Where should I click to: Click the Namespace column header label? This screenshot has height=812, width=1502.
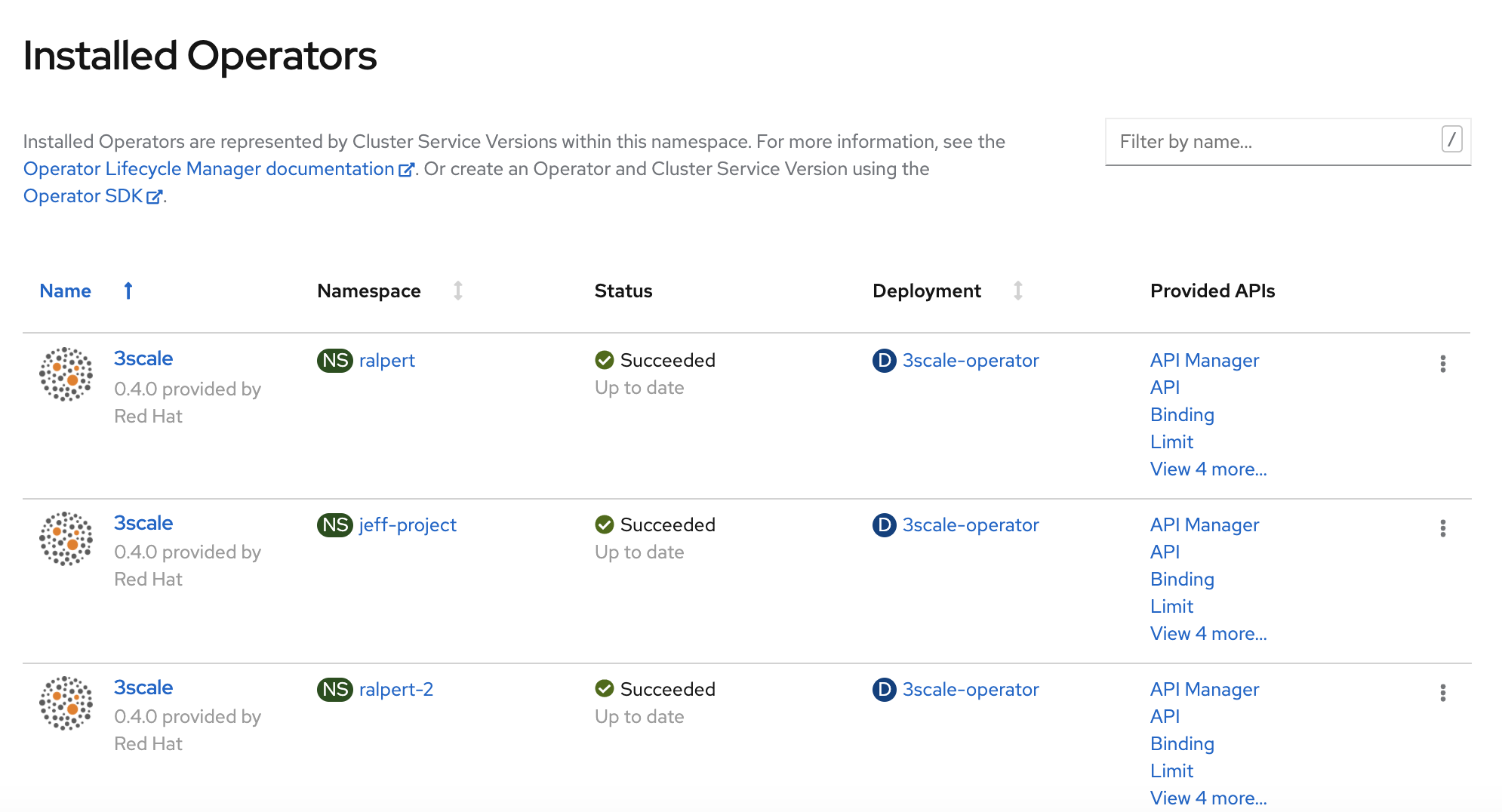point(368,291)
